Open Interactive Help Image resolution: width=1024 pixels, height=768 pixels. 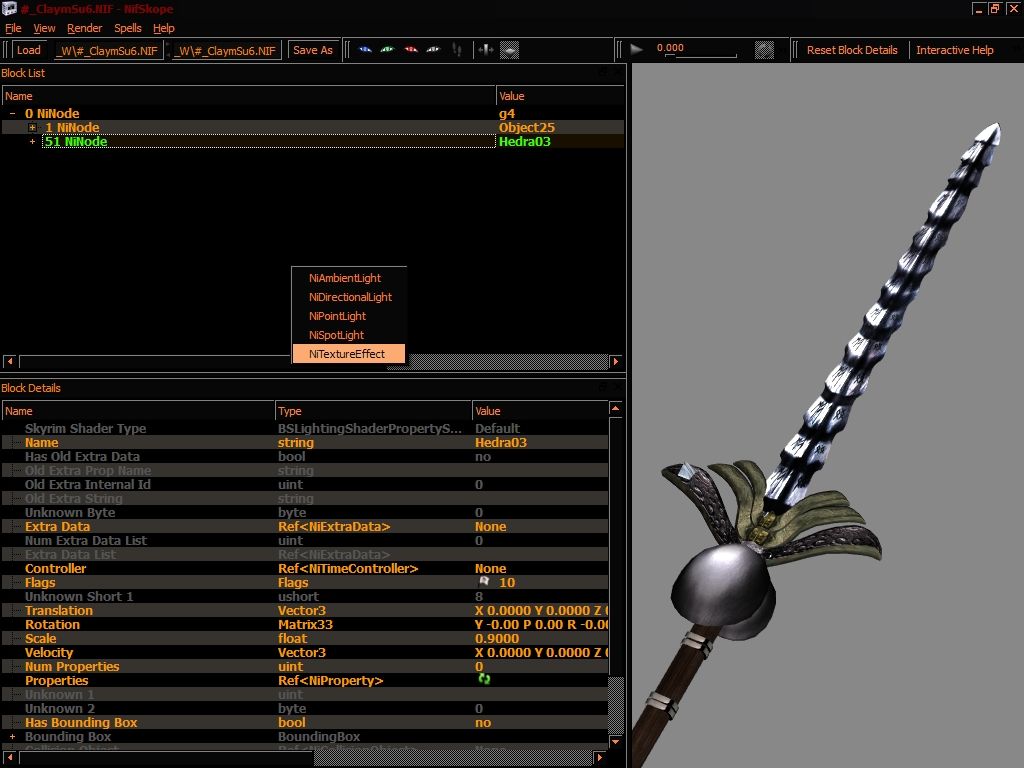pos(954,50)
